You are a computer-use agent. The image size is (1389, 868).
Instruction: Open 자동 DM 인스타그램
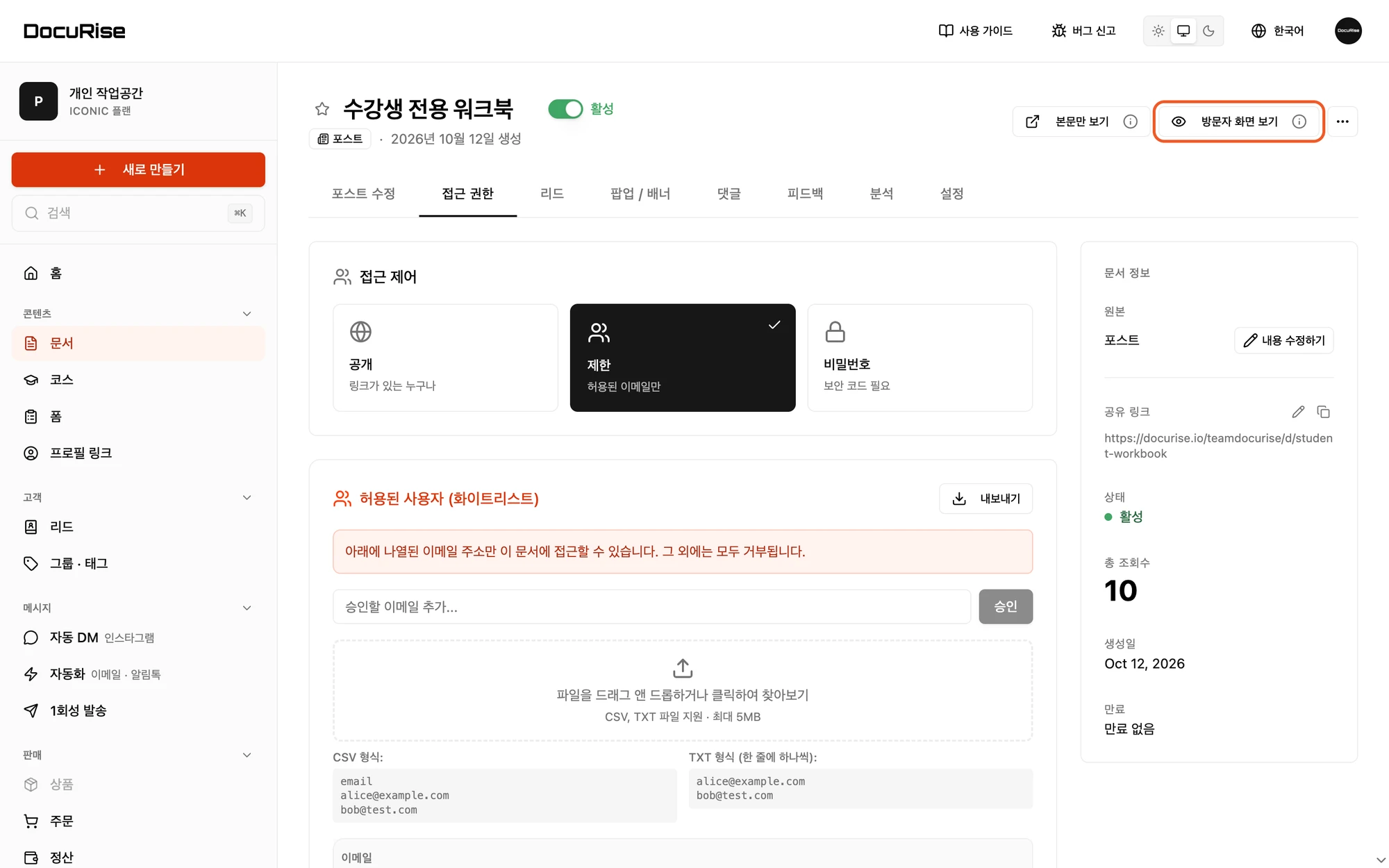(138, 637)
